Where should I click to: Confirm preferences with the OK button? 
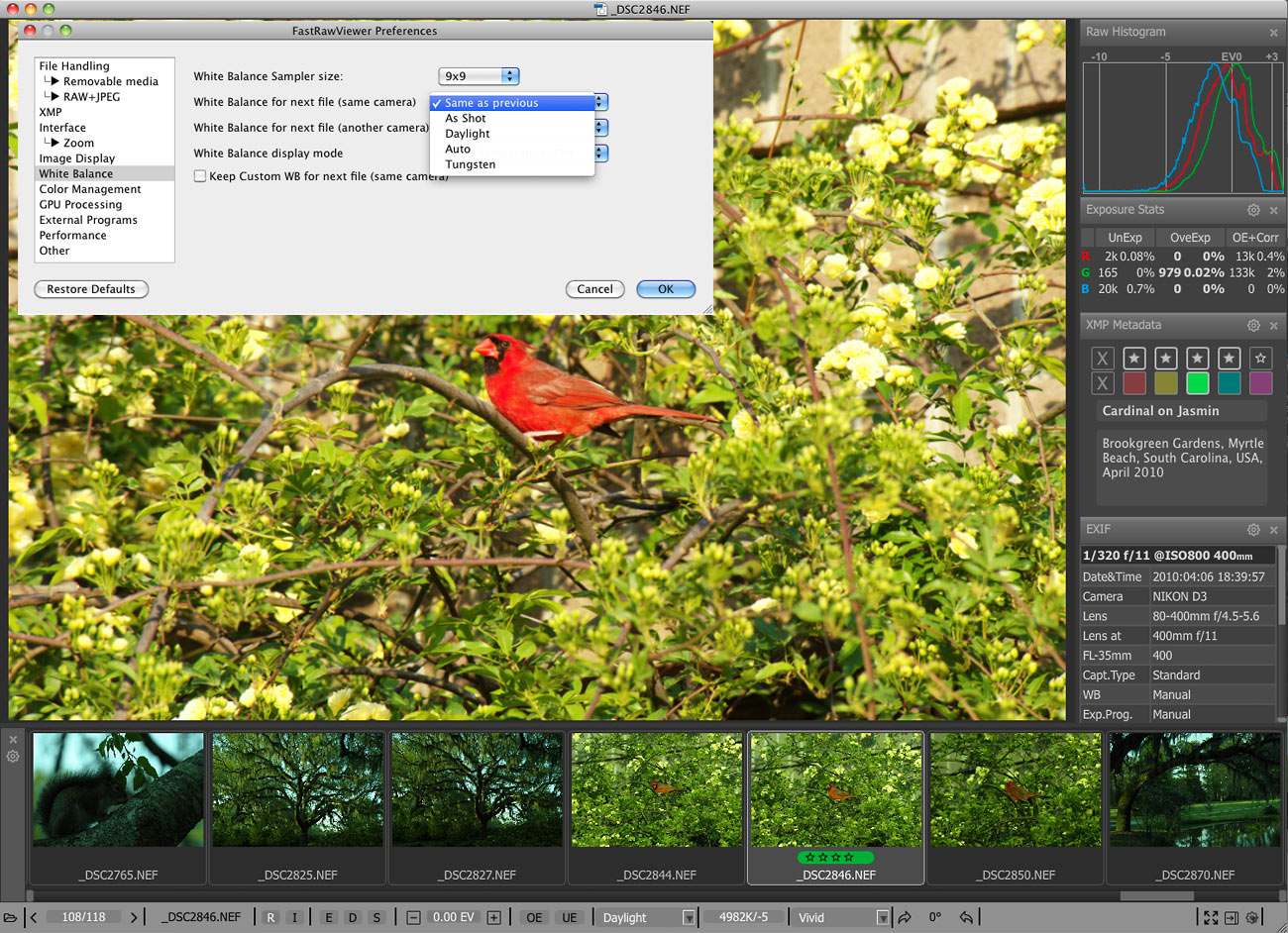666,289
